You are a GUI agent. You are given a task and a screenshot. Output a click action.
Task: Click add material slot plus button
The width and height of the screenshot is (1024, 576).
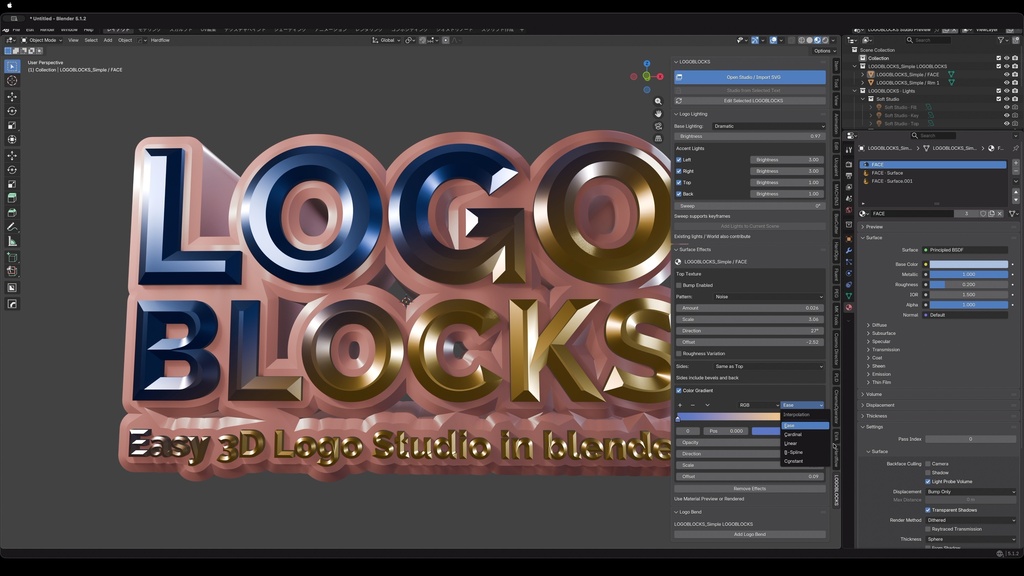click(x=1016, y=165)
